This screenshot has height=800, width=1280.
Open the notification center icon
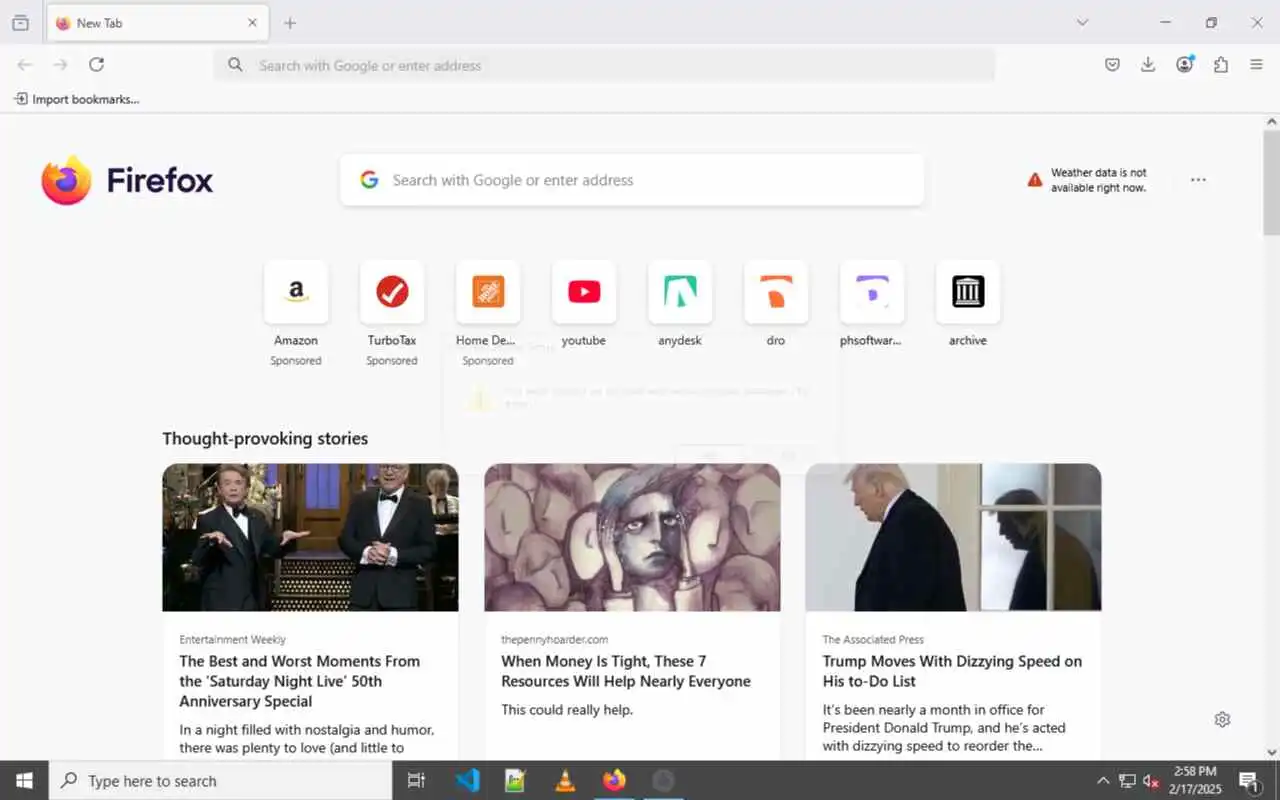click(1248, 781)
